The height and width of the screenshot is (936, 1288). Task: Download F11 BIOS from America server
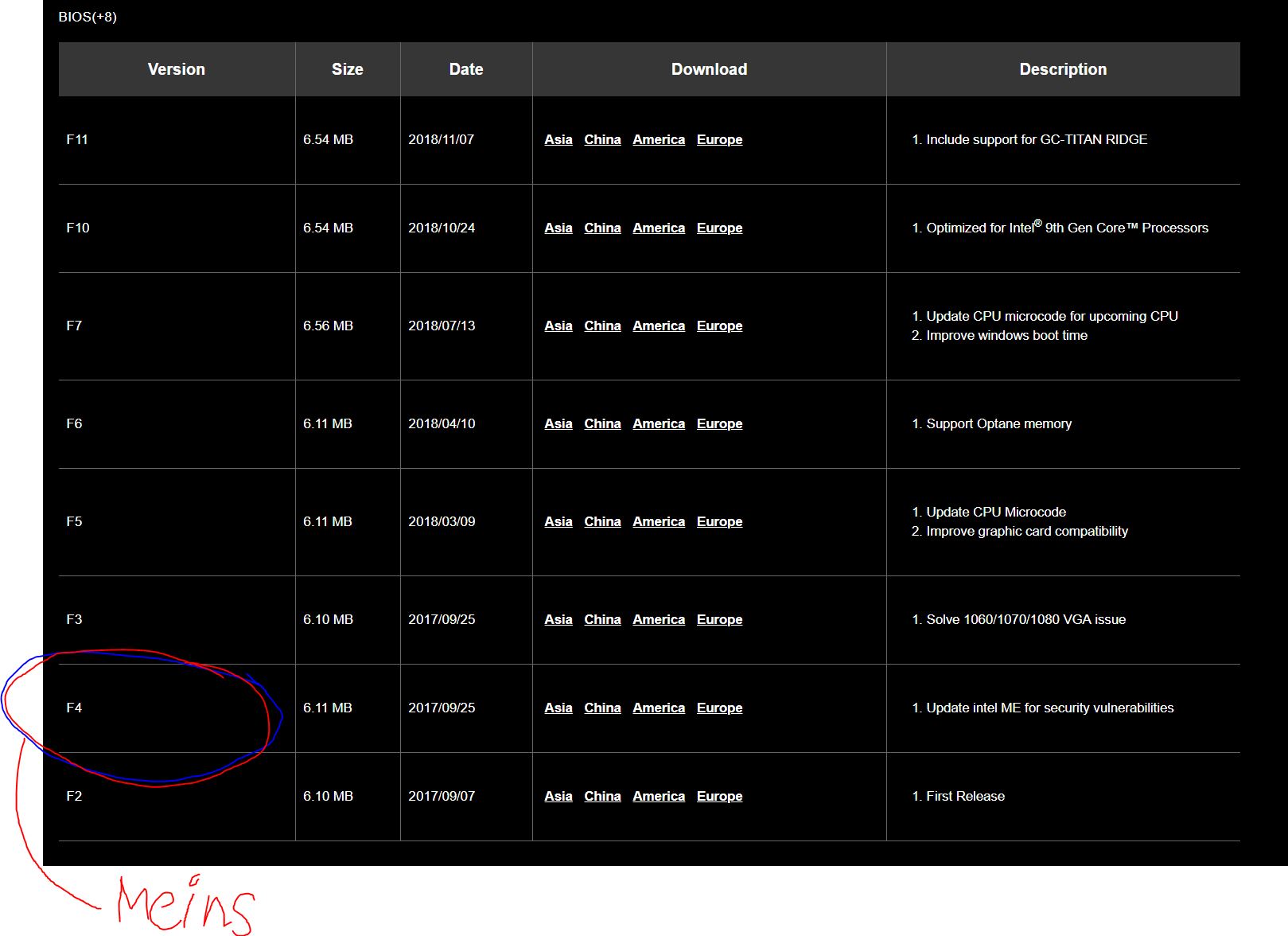pos(659,139)
